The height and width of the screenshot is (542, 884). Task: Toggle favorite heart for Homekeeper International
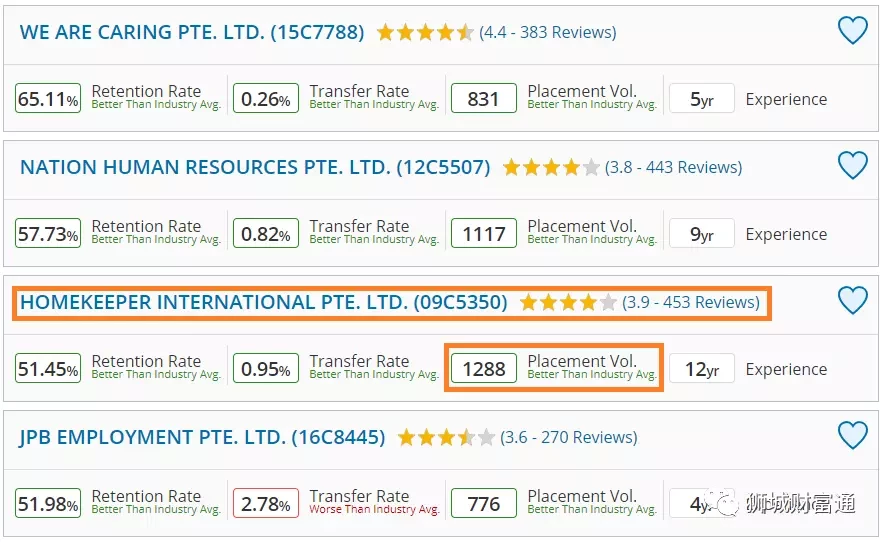tap(852, 299)
